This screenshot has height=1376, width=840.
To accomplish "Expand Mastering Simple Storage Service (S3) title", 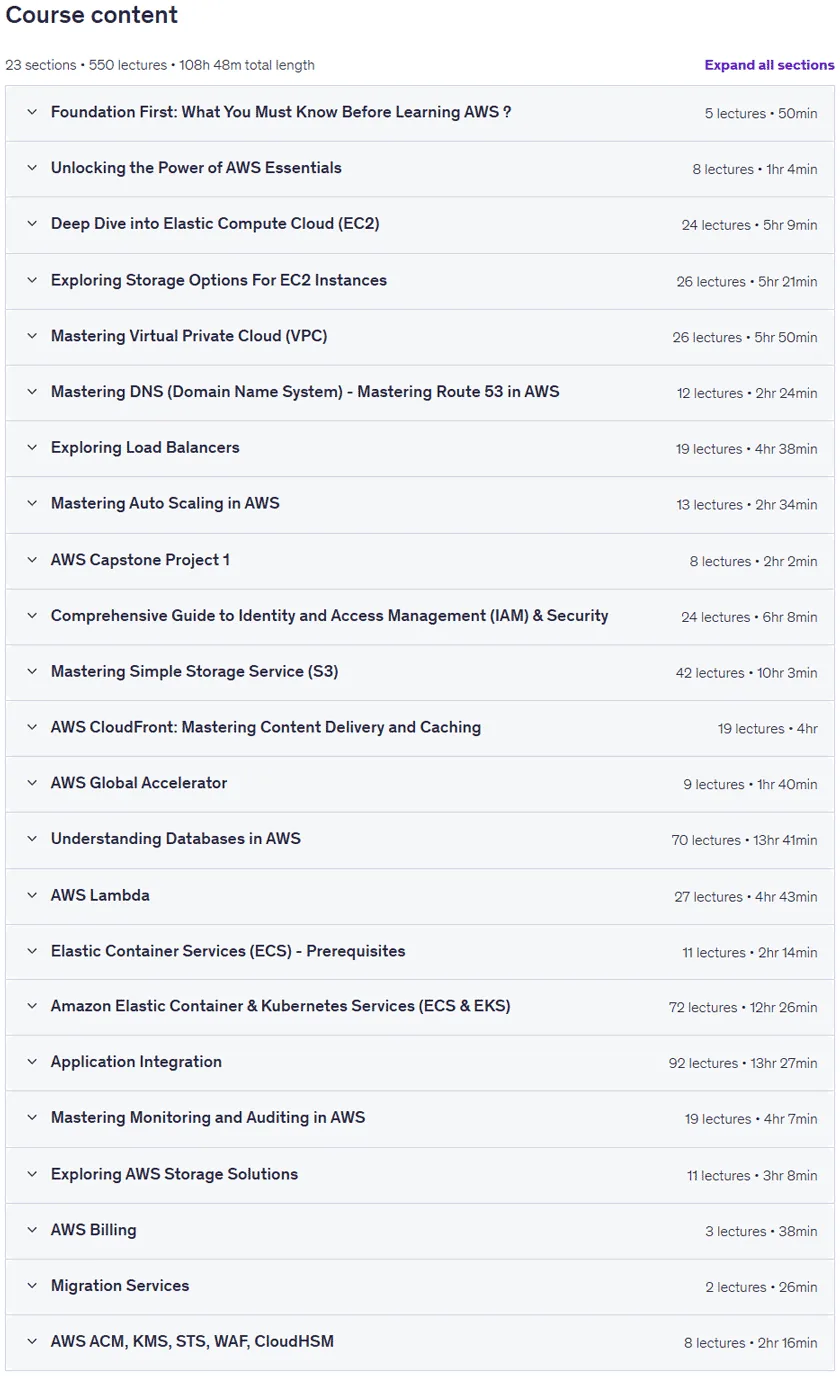I will tap(194, 672).
